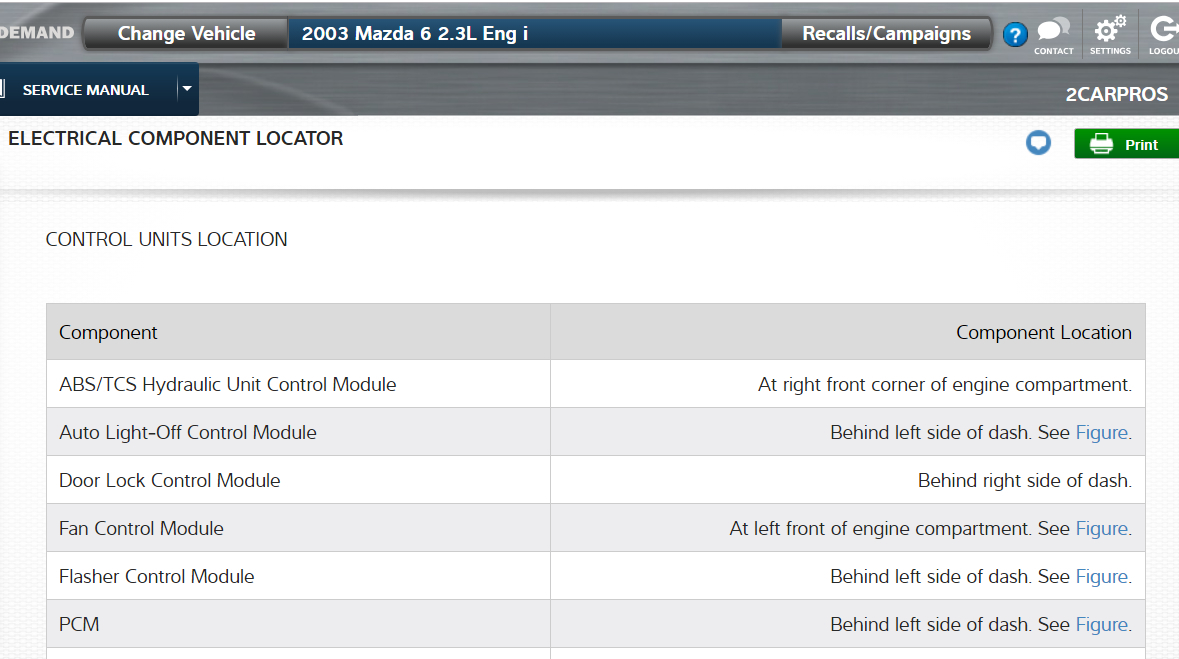Open Figure link for Fan Control Module
The image size is (1179, 659).
(x=1101, y=529)
